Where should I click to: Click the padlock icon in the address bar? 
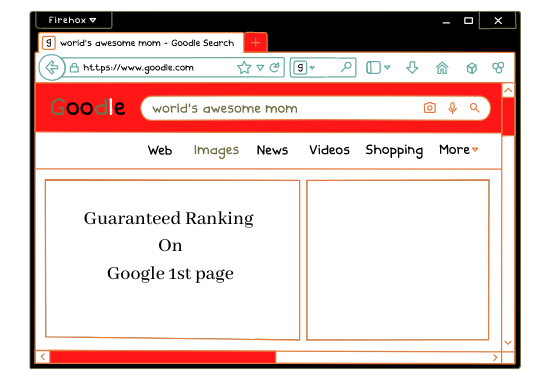pos(74,68)
